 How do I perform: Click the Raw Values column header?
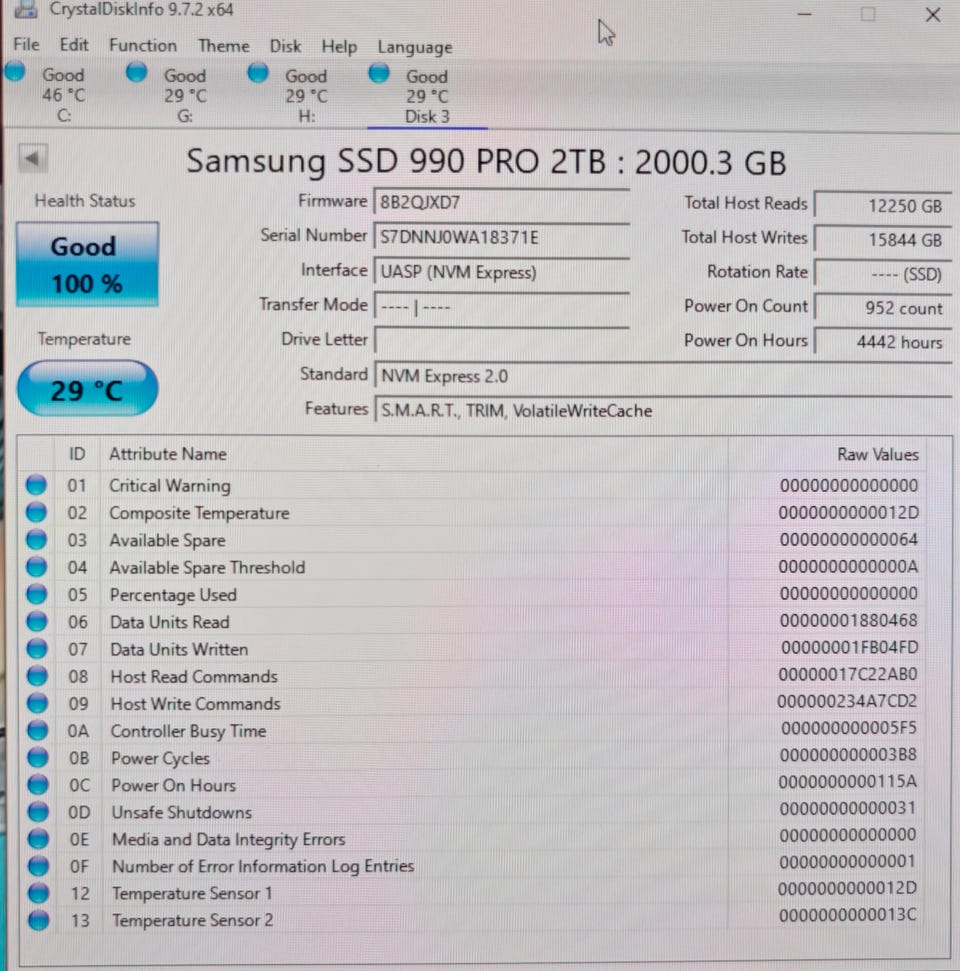[878, 454]
